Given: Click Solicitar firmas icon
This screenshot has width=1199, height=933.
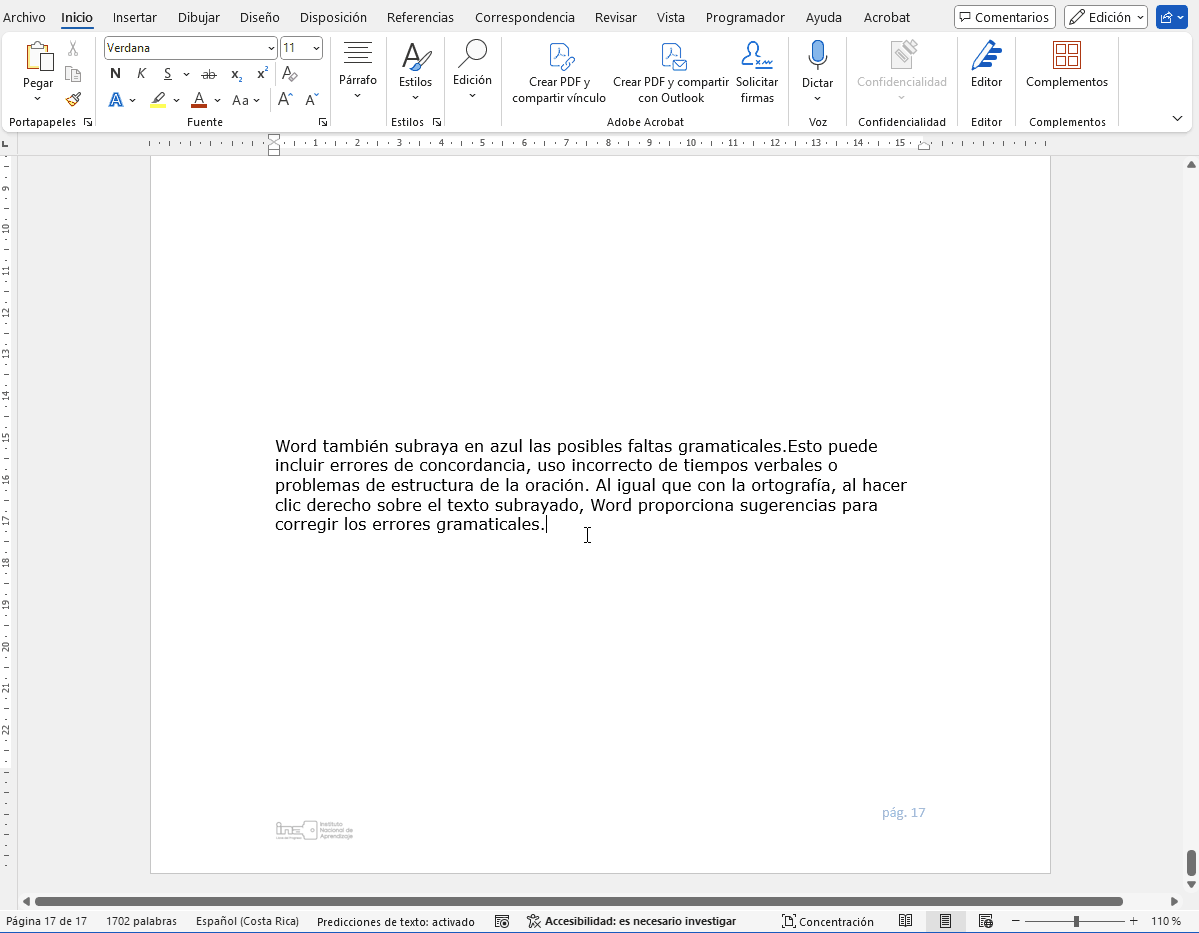Looking at the screenshot, I should pyautogui.click(x=757, y=73).
